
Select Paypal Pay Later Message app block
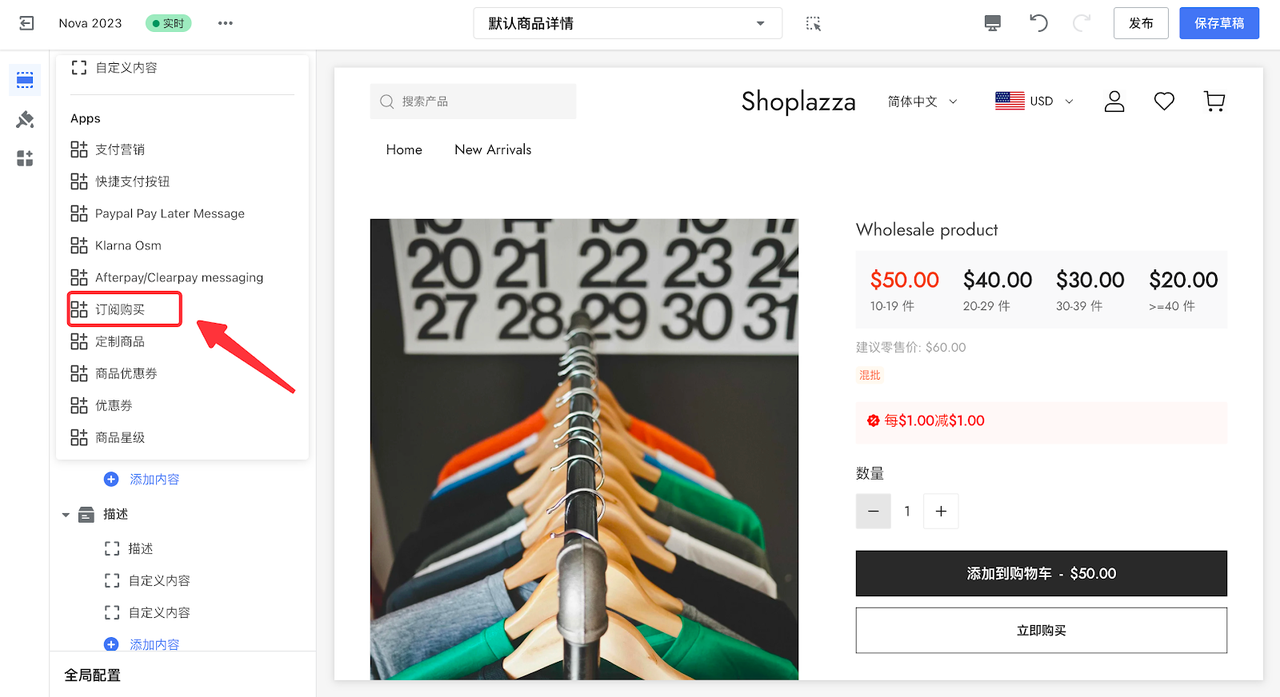(x=169, y=214)
